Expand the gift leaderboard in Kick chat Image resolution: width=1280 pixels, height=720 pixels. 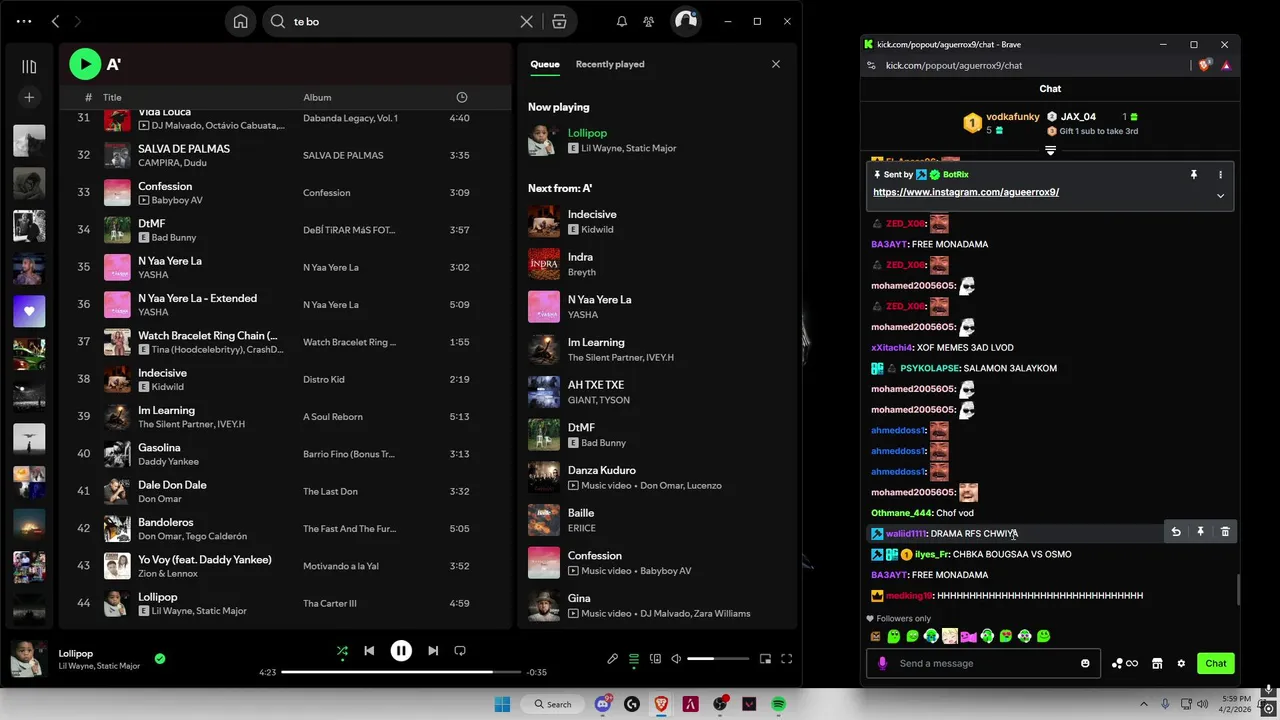click(x=1050, y=150)
